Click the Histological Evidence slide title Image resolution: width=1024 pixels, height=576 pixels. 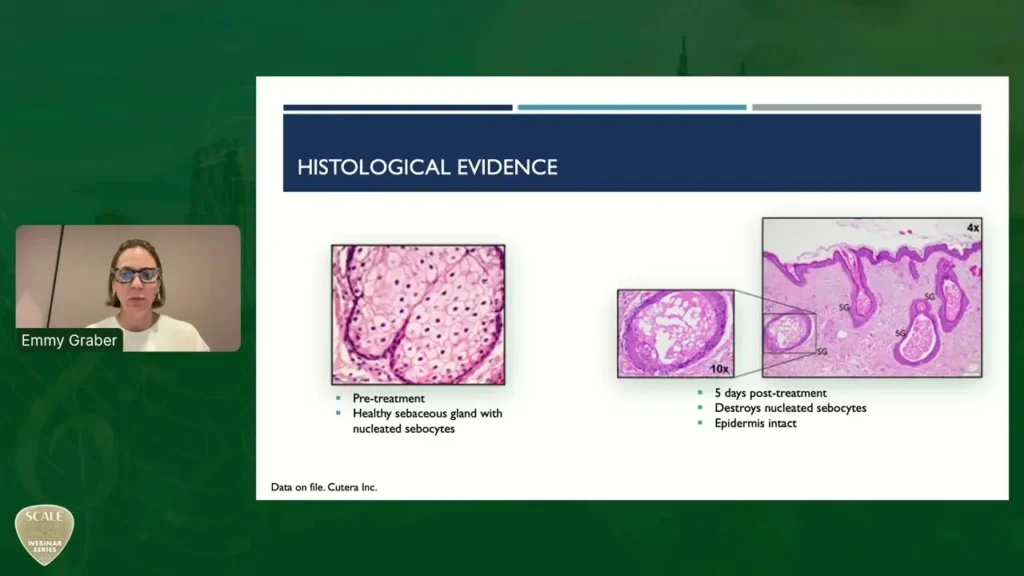[x=427, y=167]
